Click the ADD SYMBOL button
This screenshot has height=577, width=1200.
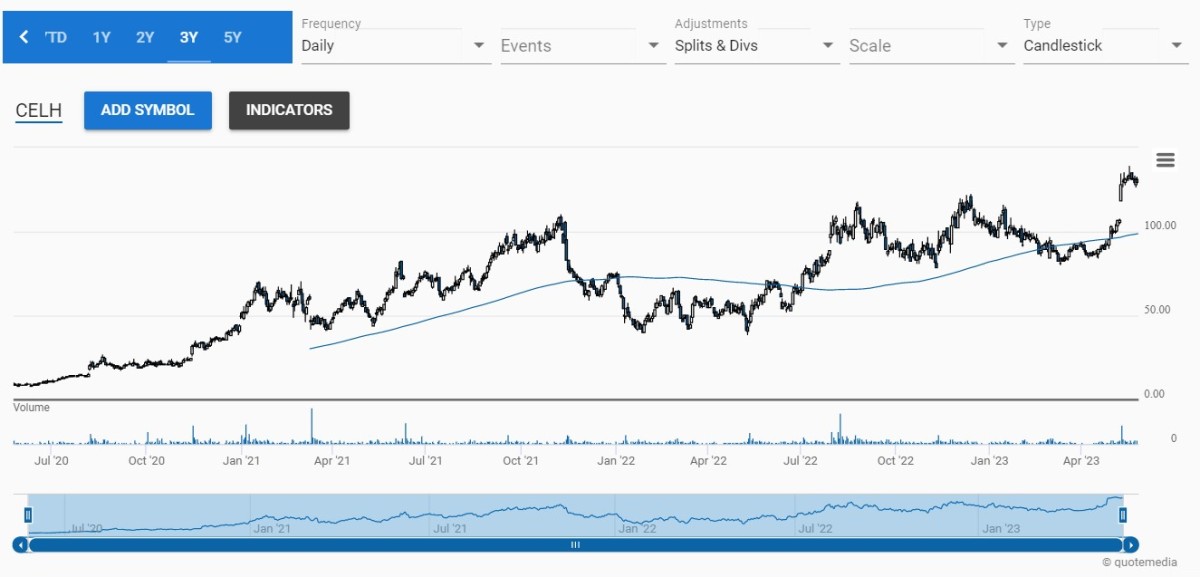coord(148,110)
